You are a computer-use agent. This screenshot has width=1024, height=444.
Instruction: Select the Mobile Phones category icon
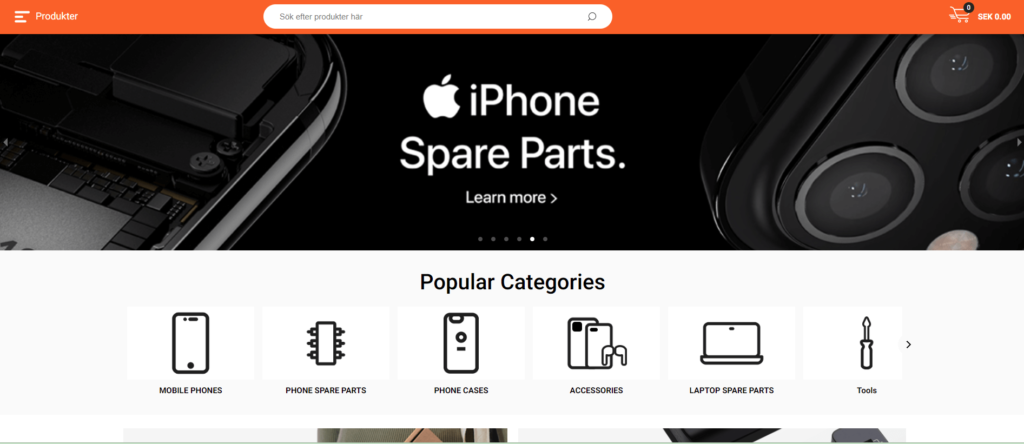(x=191, y=343)
